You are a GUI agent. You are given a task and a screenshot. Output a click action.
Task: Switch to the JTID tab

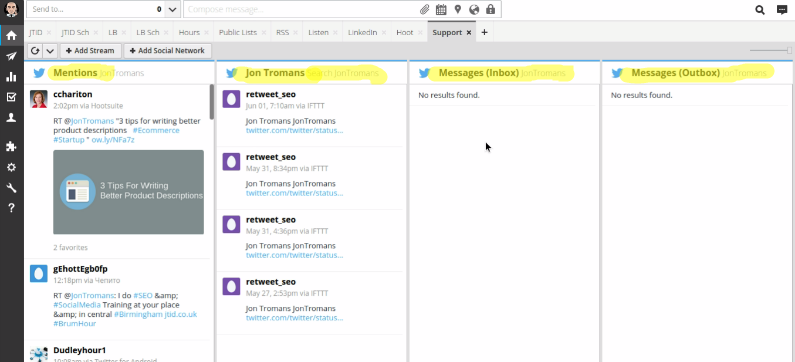click(x=35, y=32)
